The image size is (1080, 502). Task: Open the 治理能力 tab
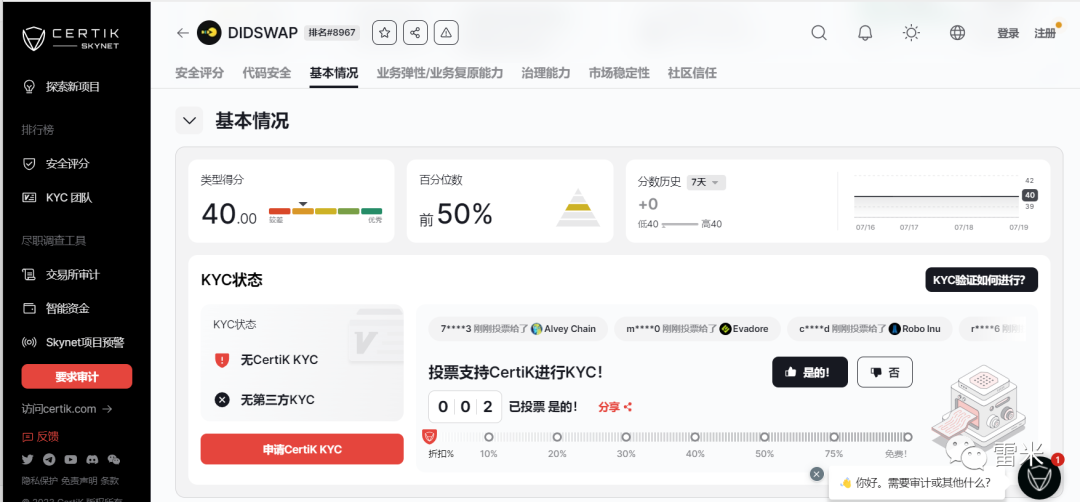546,73
